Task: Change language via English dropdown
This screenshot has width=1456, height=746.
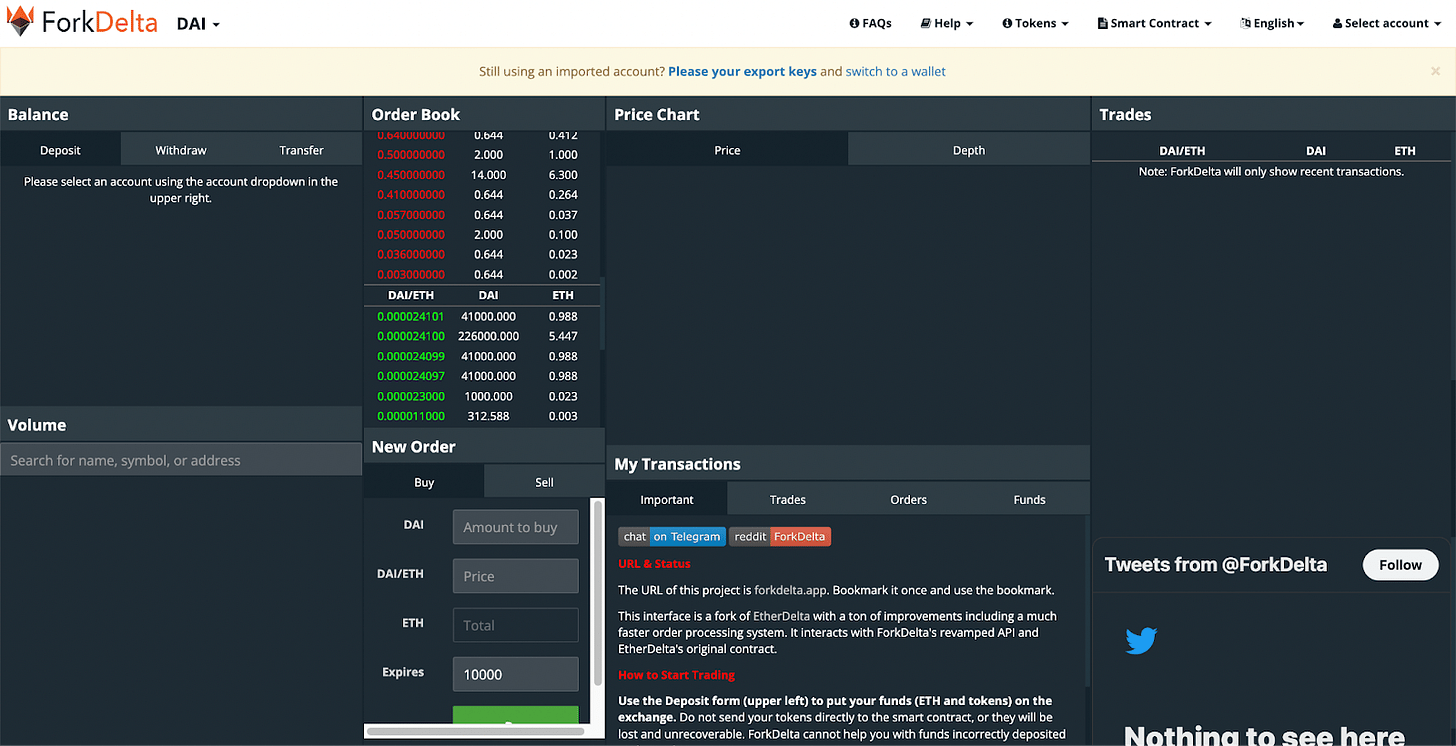Action: pyautogui.click(x=1272, y=23)
